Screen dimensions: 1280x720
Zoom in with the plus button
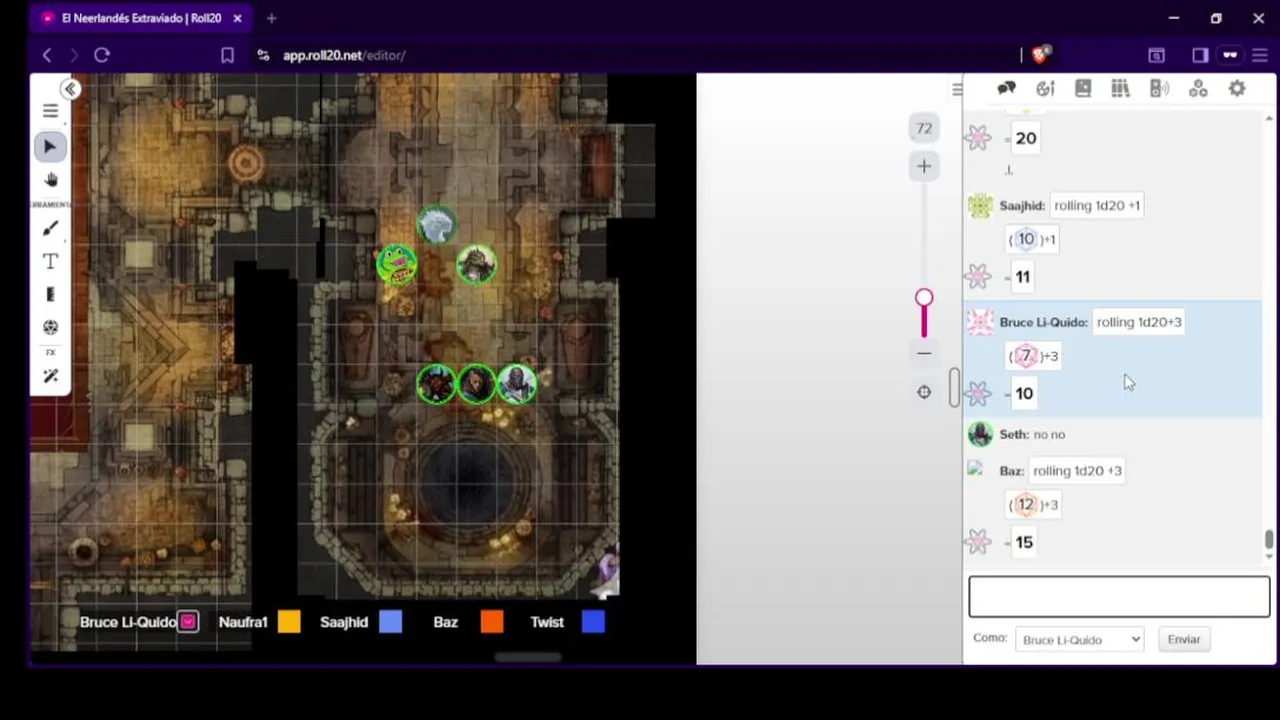coord(924,166)
